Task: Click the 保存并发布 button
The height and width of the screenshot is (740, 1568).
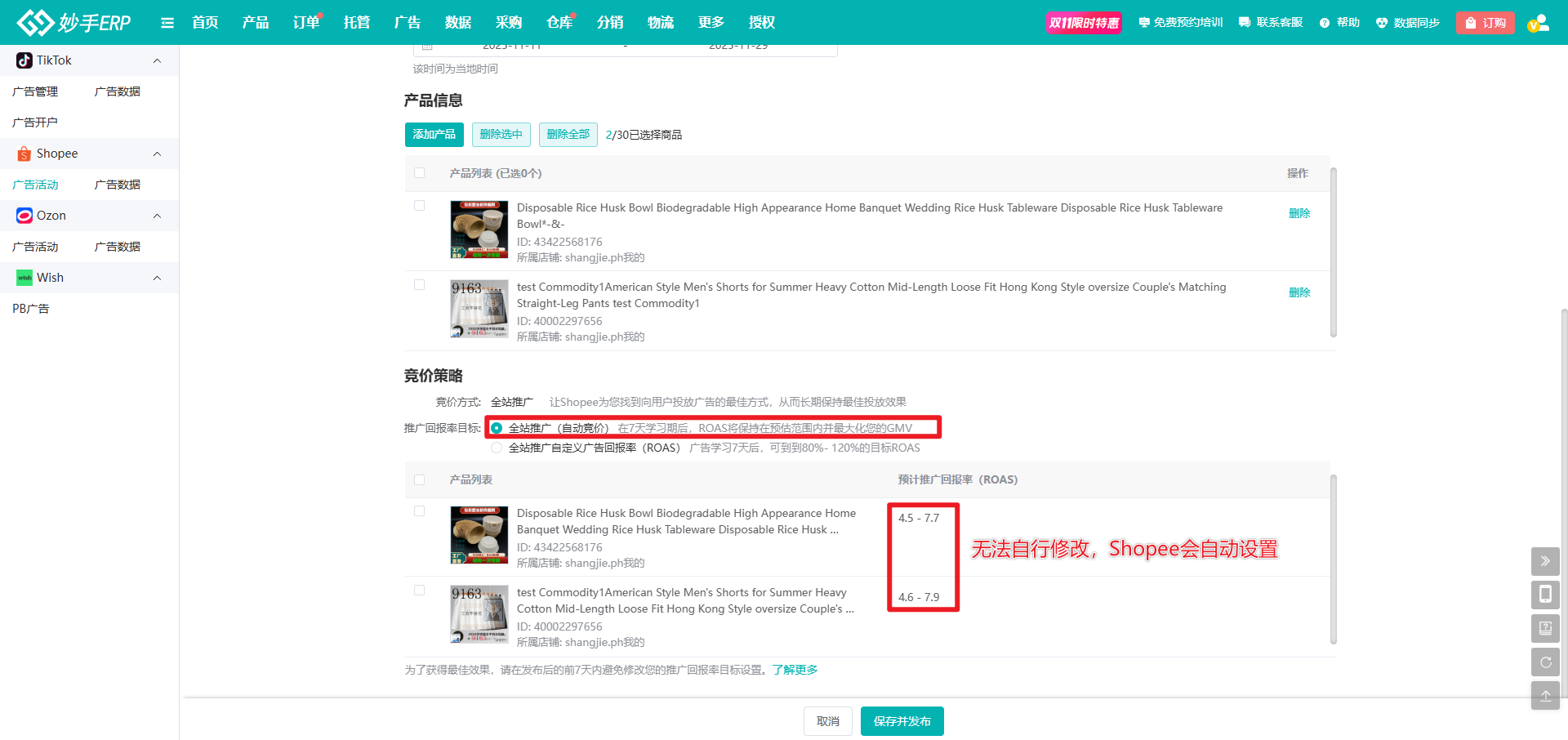Action: [902, 721]
